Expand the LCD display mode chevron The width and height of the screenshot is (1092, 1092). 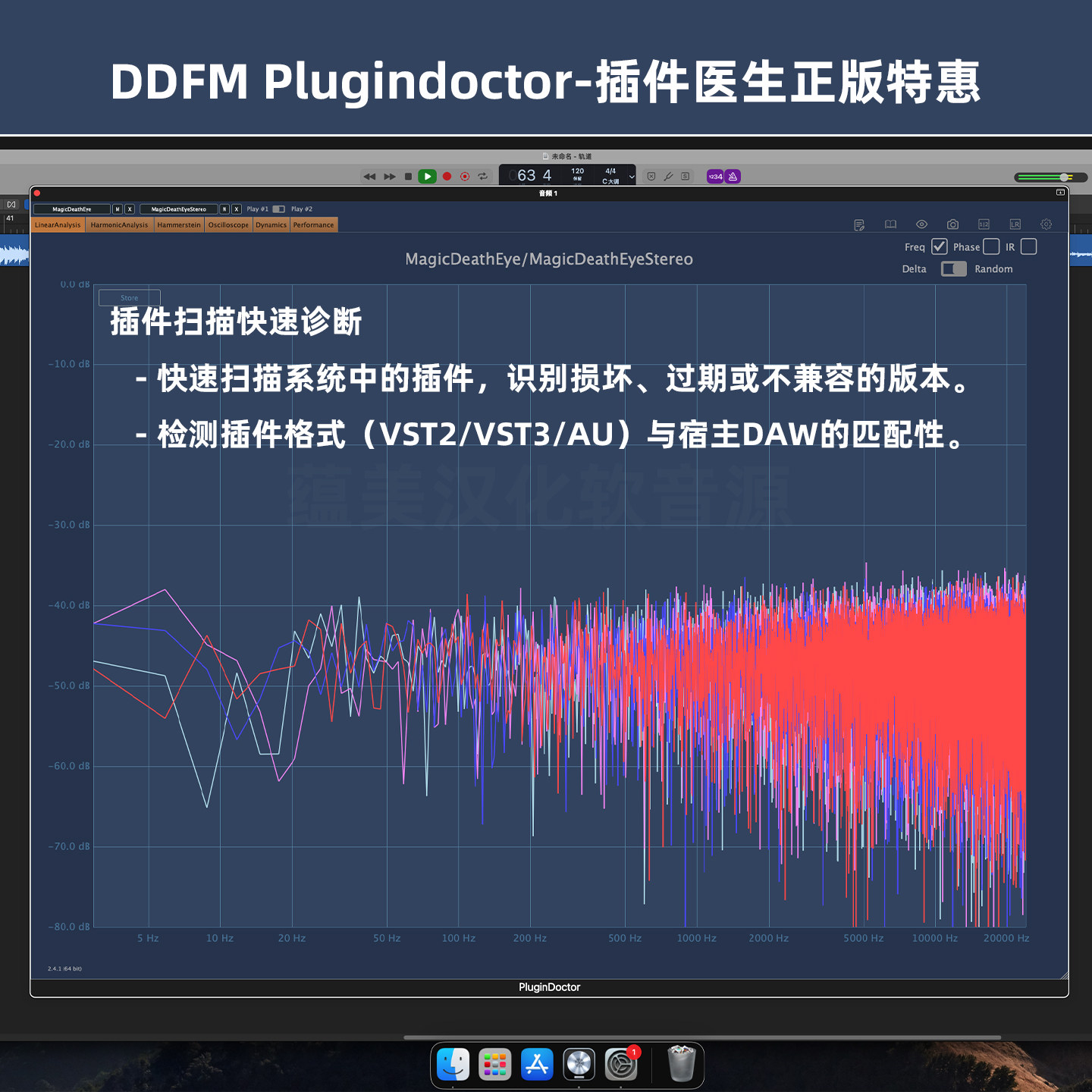click(x=632, y=177)
